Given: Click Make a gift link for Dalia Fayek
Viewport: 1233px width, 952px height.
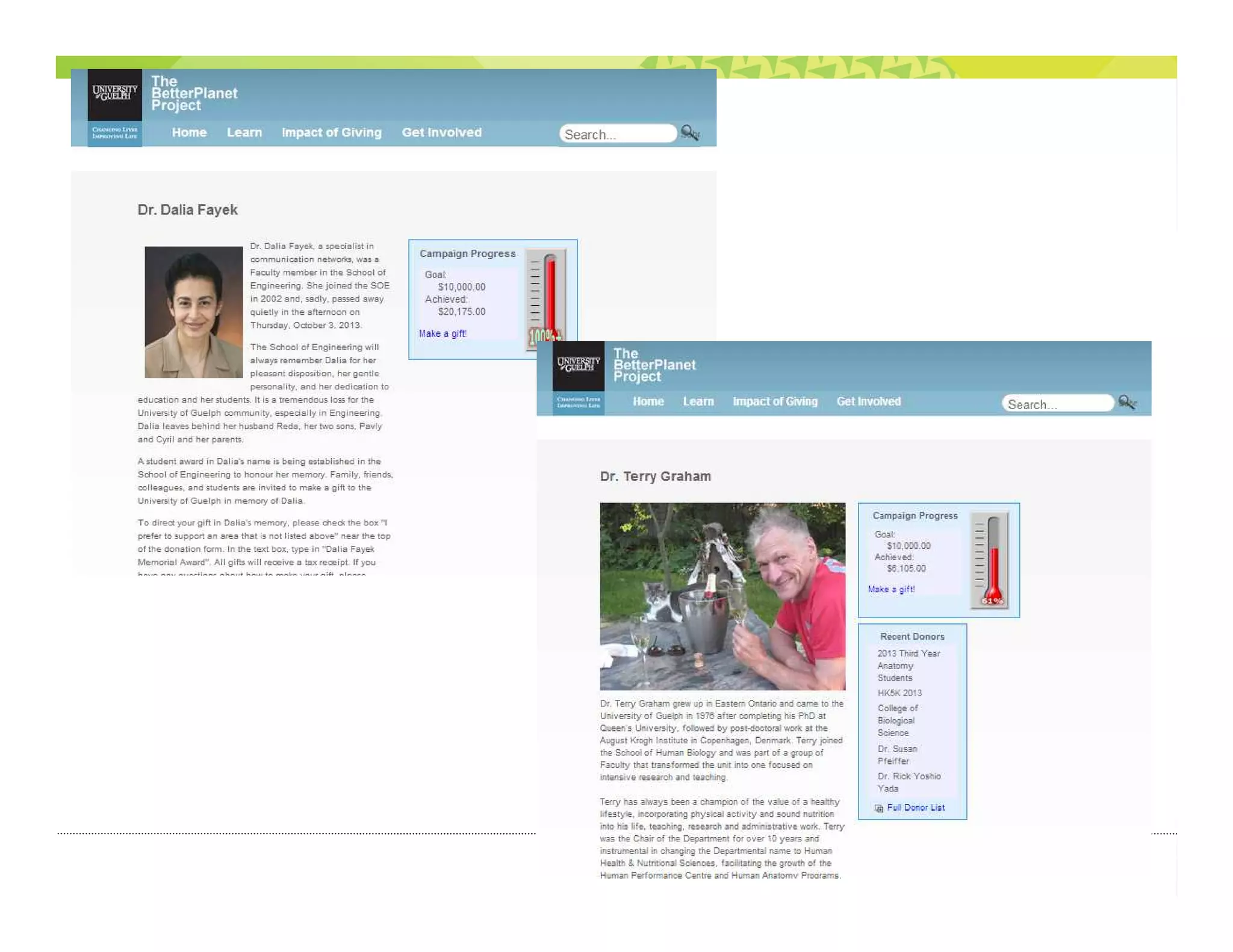Looking at the screenshot, I should [x=443, y=333].
